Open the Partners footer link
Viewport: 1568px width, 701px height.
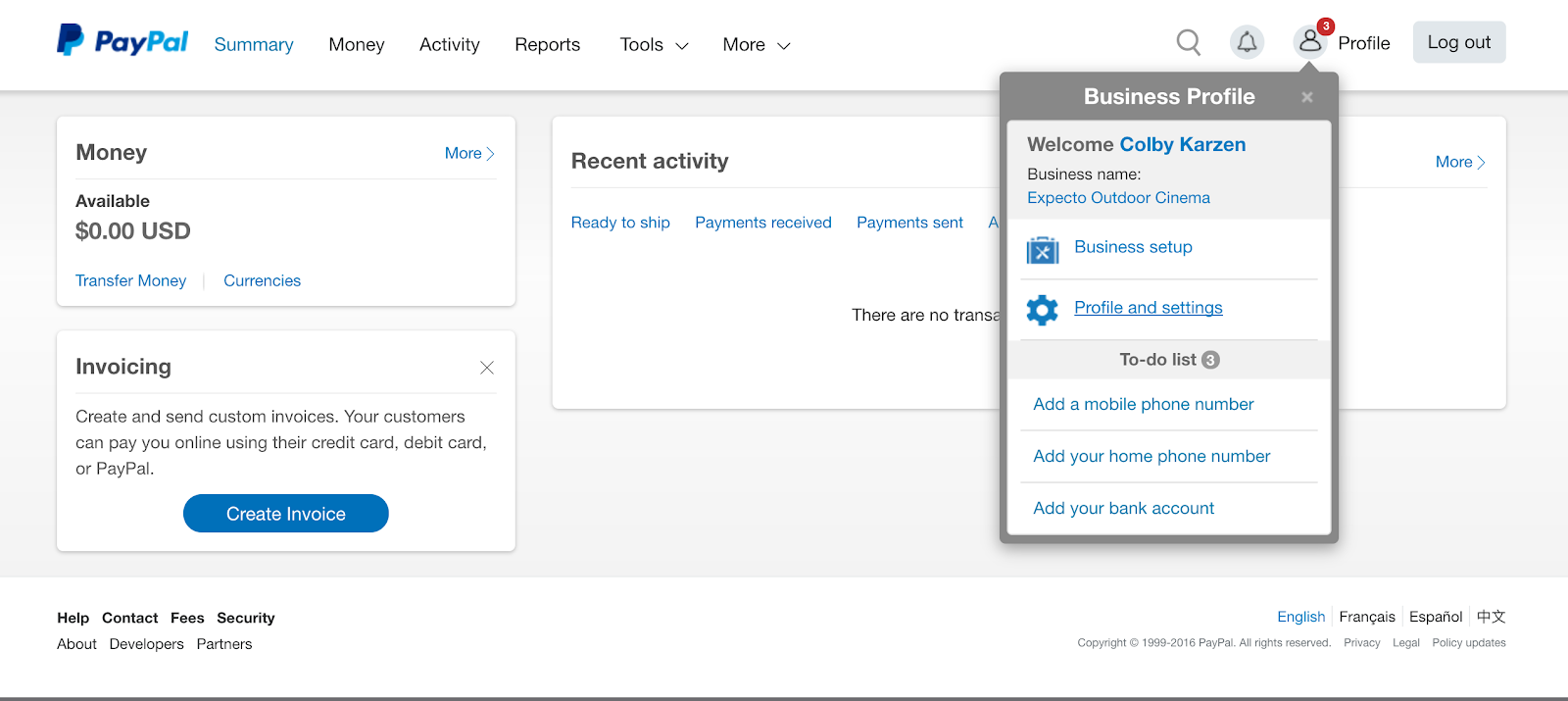click(x=224, y=644)
